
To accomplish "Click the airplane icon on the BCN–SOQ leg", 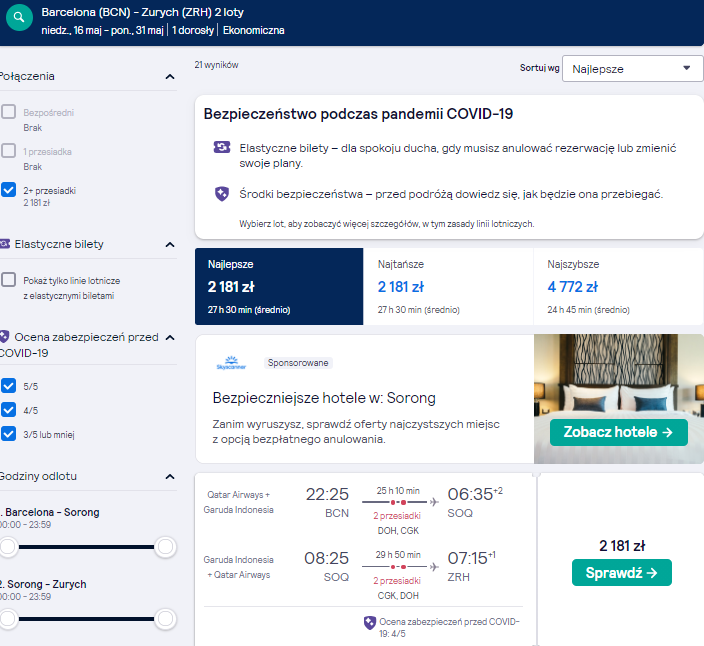I will [434, 502].
